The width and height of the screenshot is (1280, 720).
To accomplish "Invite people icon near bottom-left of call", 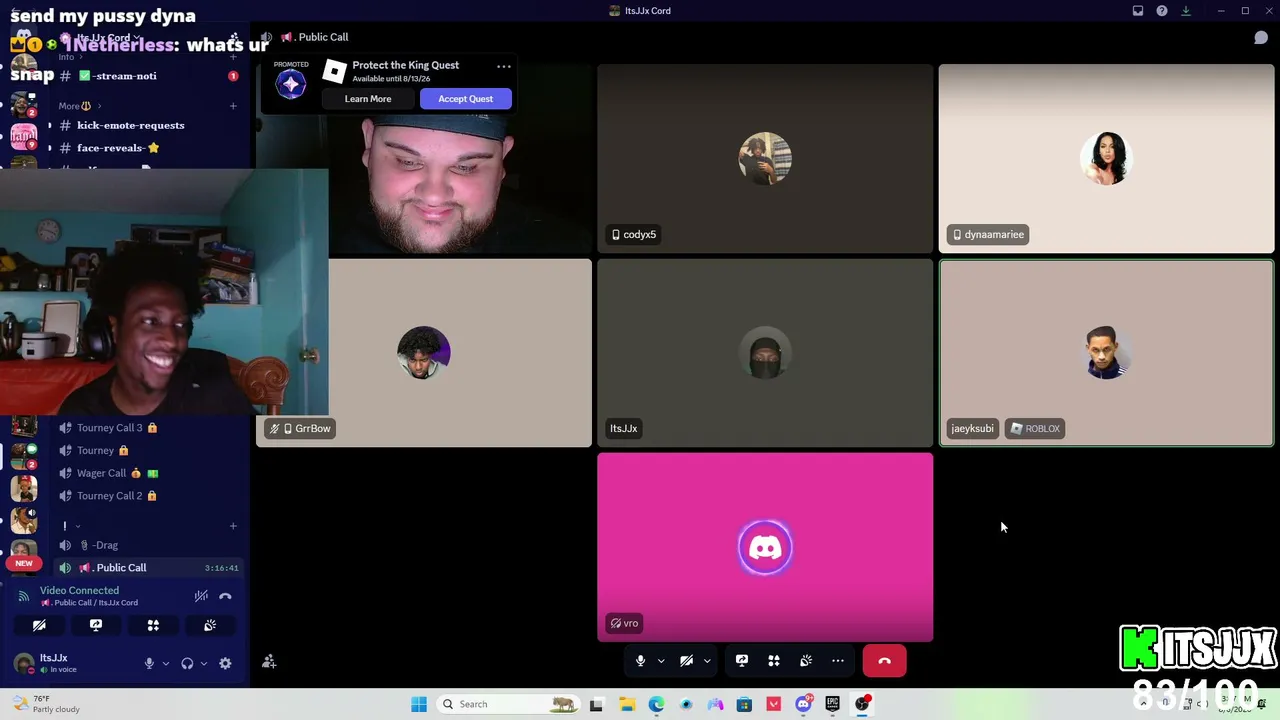I will click(269, 661).
